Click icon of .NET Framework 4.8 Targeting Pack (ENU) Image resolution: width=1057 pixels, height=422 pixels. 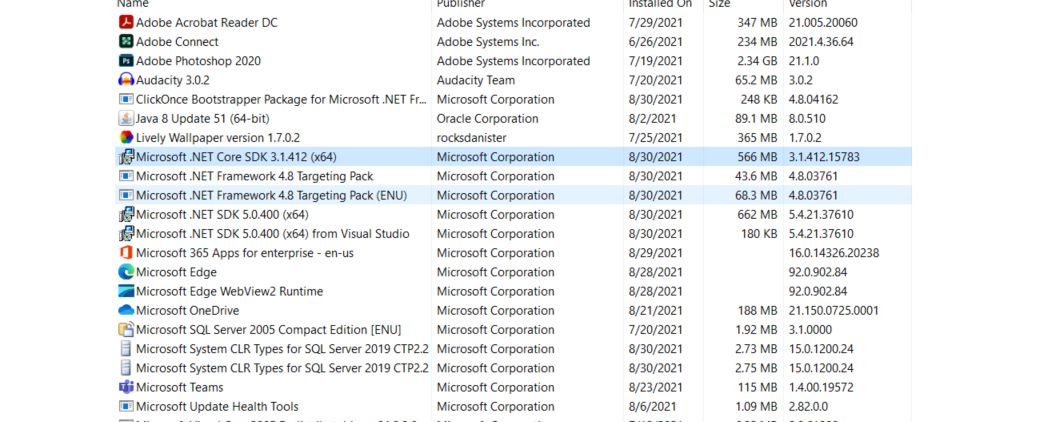pos(126,195)
